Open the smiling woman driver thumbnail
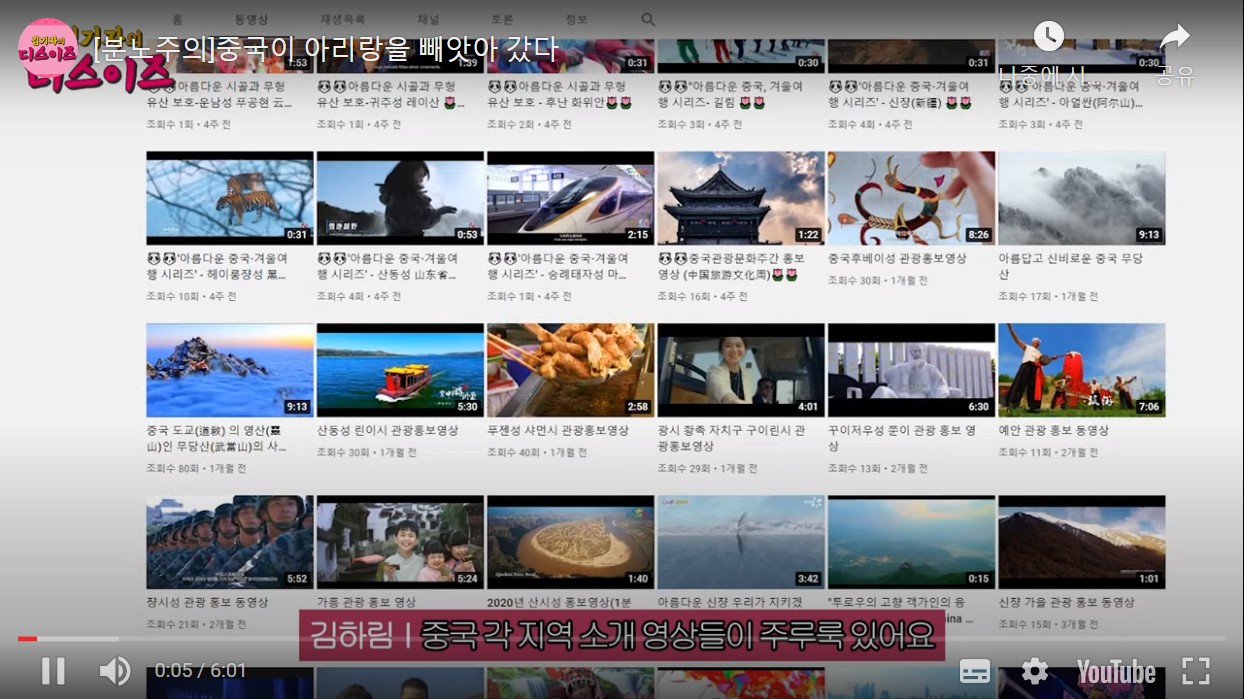 (741, 370)
